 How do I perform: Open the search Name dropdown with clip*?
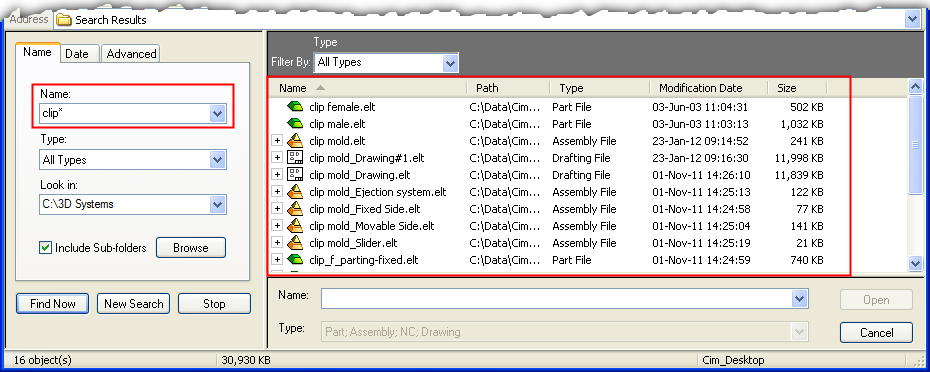(218, 113)
